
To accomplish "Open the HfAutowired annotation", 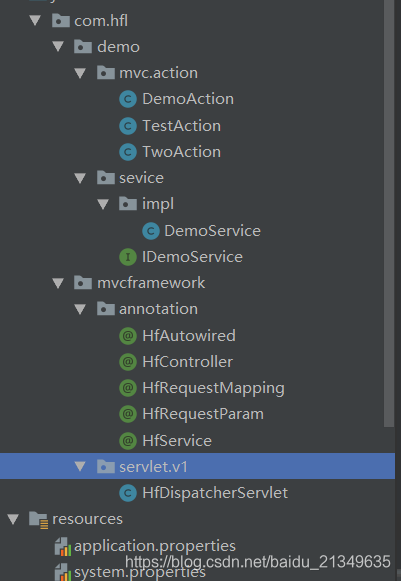I will 189,336.
